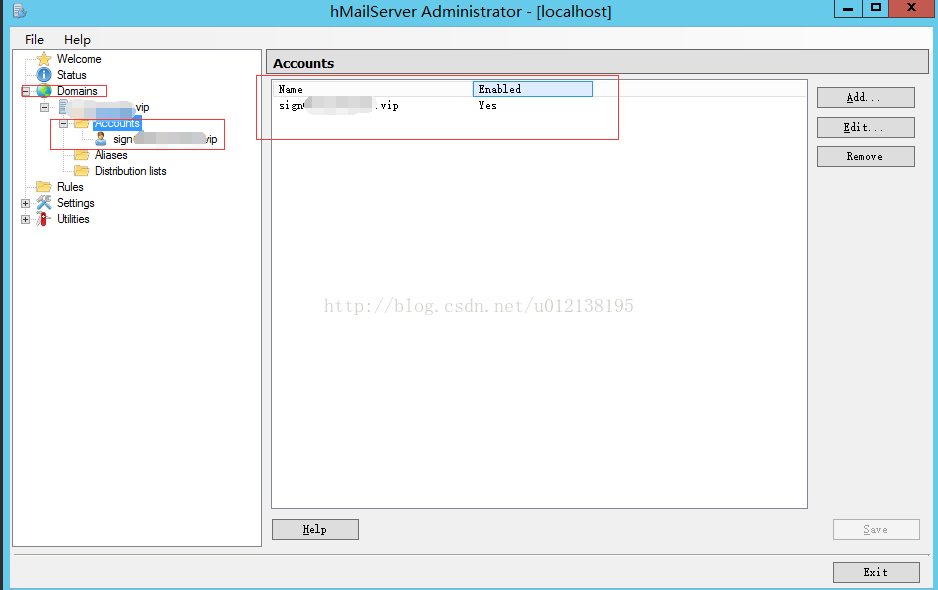Click the Remove button
Image resolution: width=938 pixels, height=590 pixels.
click(x=866, y=156)
